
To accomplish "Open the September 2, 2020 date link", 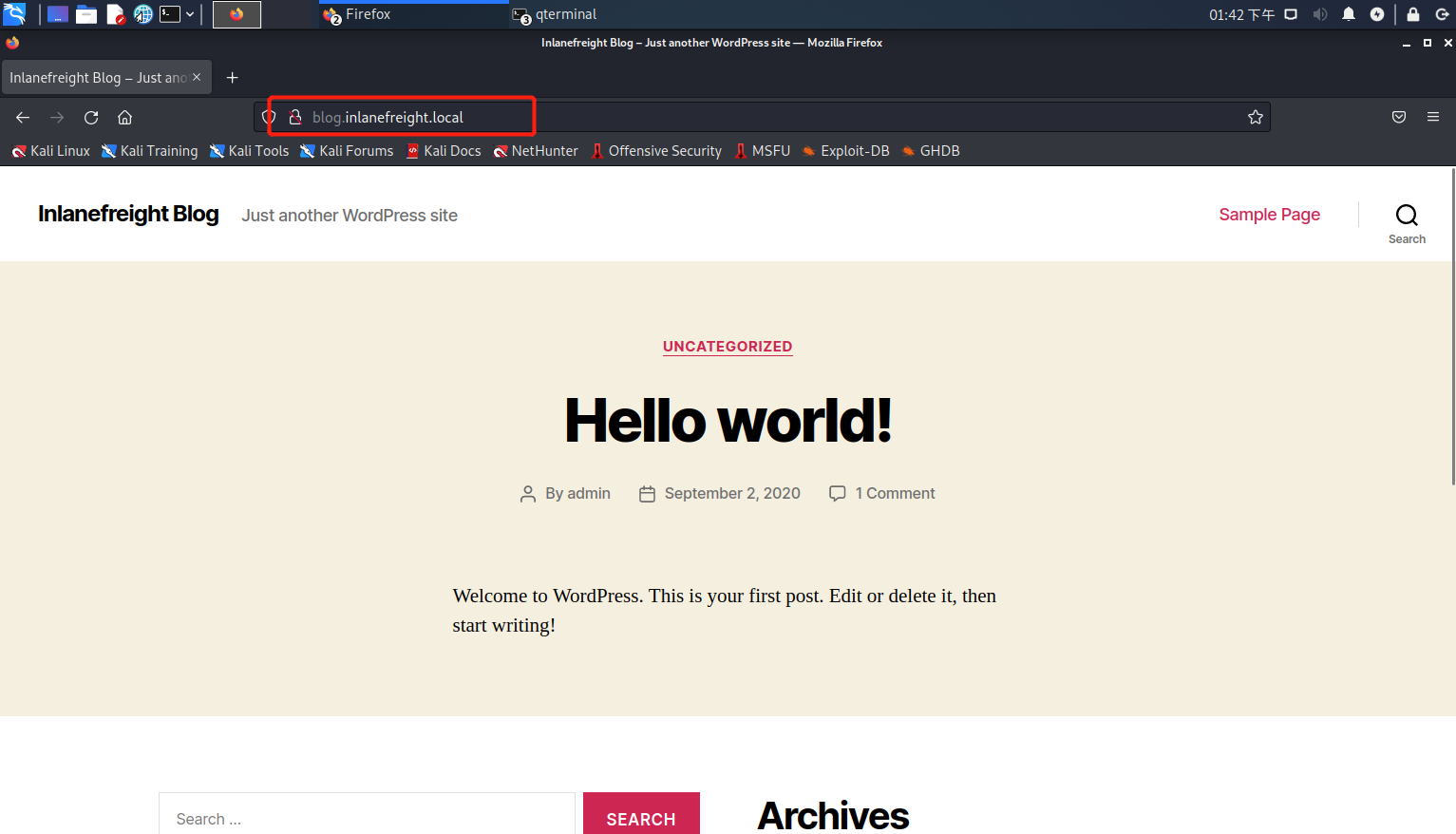I will point(732,494).
